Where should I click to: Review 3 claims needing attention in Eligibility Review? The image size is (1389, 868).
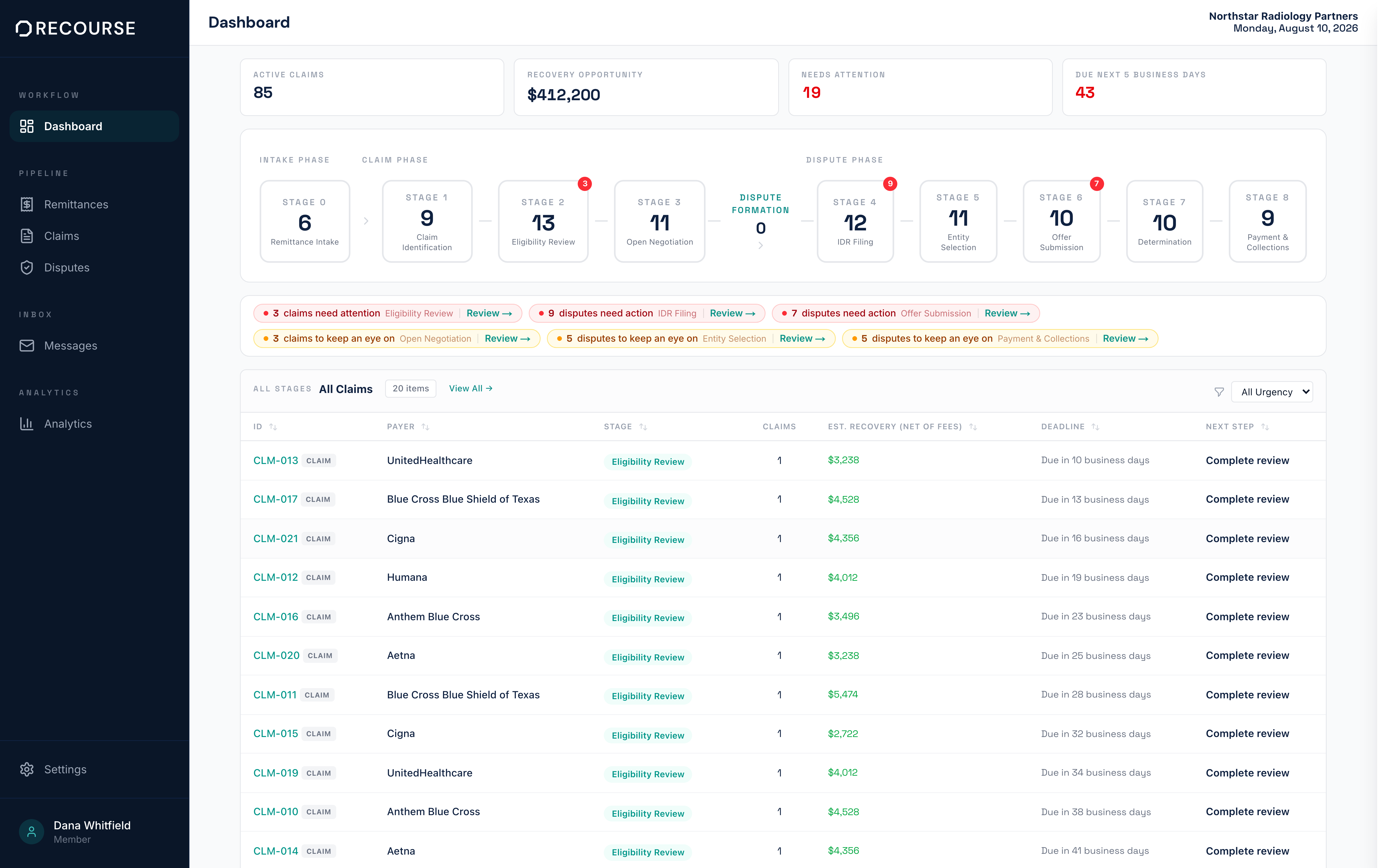pyautogui.click(x=489, y=314)
